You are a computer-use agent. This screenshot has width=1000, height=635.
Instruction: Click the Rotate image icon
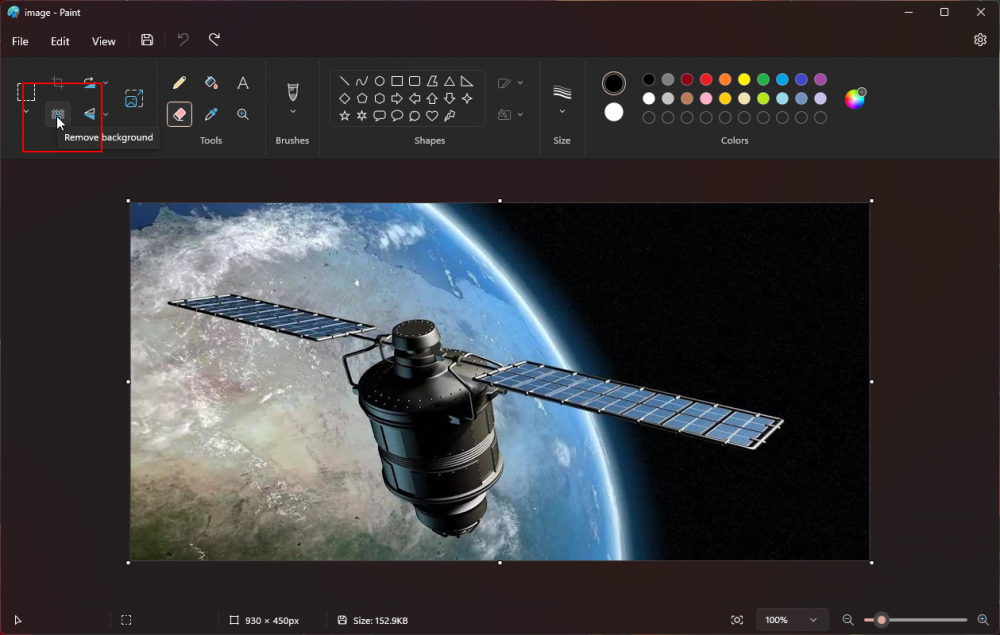(x=89, y=82)
